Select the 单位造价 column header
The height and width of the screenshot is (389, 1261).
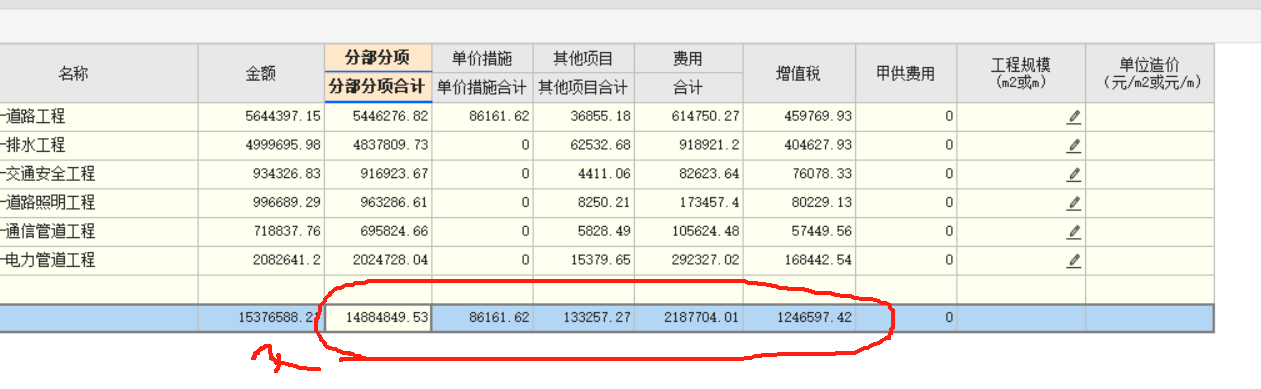[x=1150, y=73]
